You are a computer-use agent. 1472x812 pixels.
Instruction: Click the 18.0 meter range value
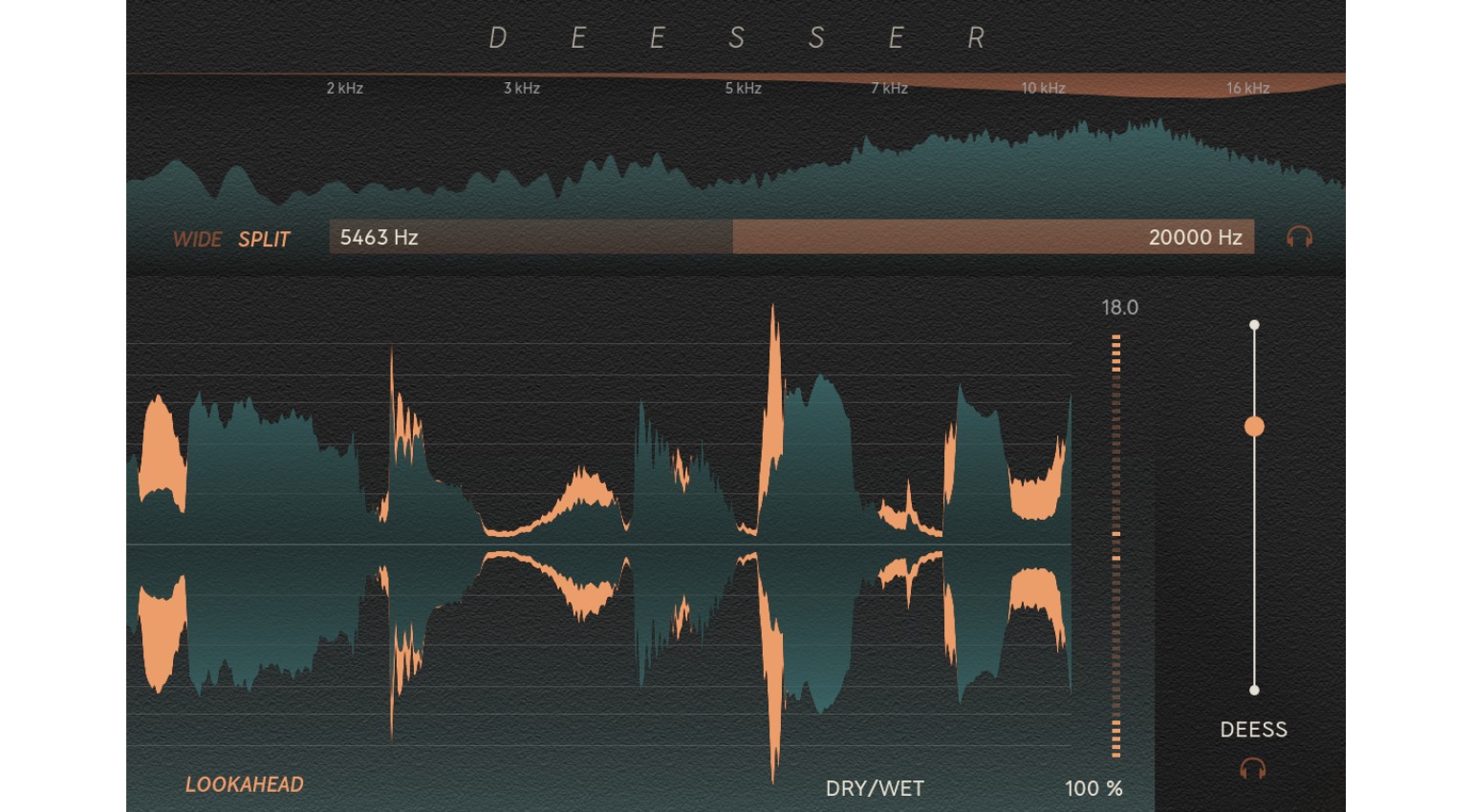[1119, 308]
